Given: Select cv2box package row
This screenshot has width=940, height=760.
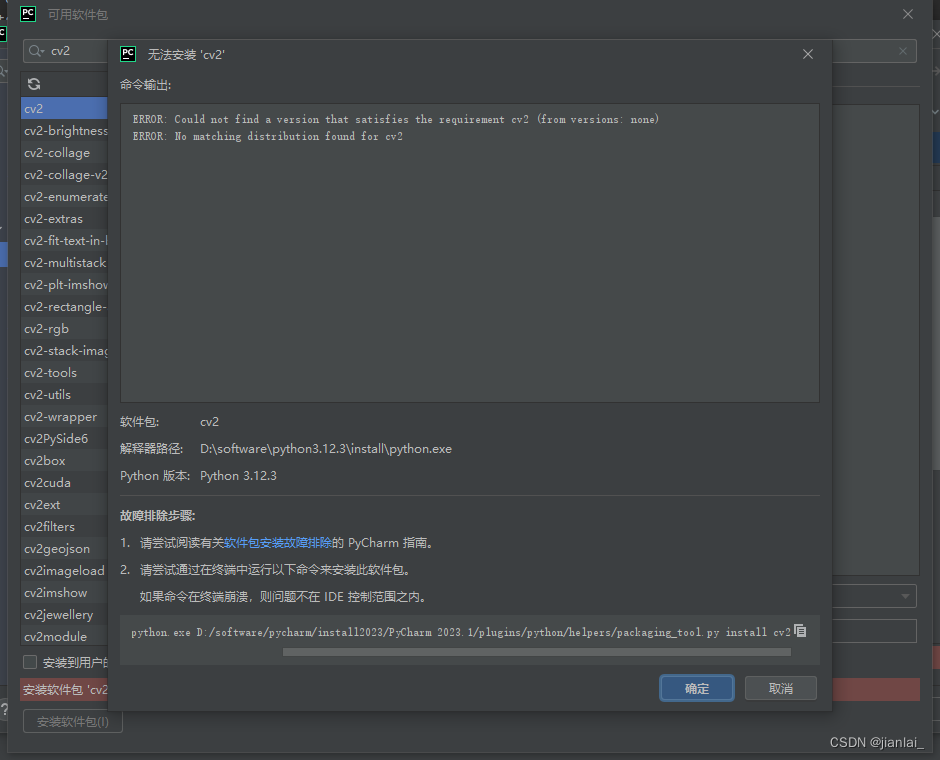Looking at the screenshot, I should click(x=64, y=460).
